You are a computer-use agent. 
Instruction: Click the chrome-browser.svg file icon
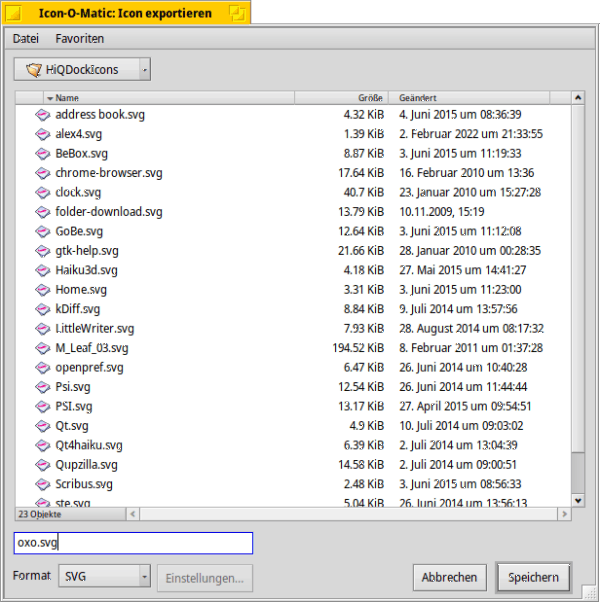click(42, 173)
